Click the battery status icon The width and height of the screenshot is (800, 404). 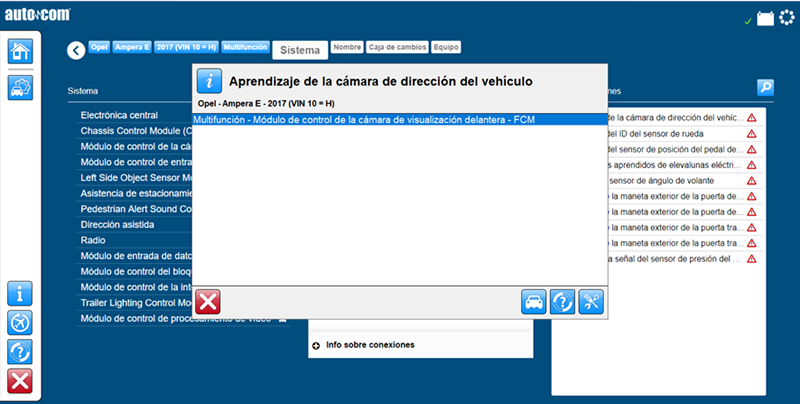pyautogui.click(x=765, y=19)
